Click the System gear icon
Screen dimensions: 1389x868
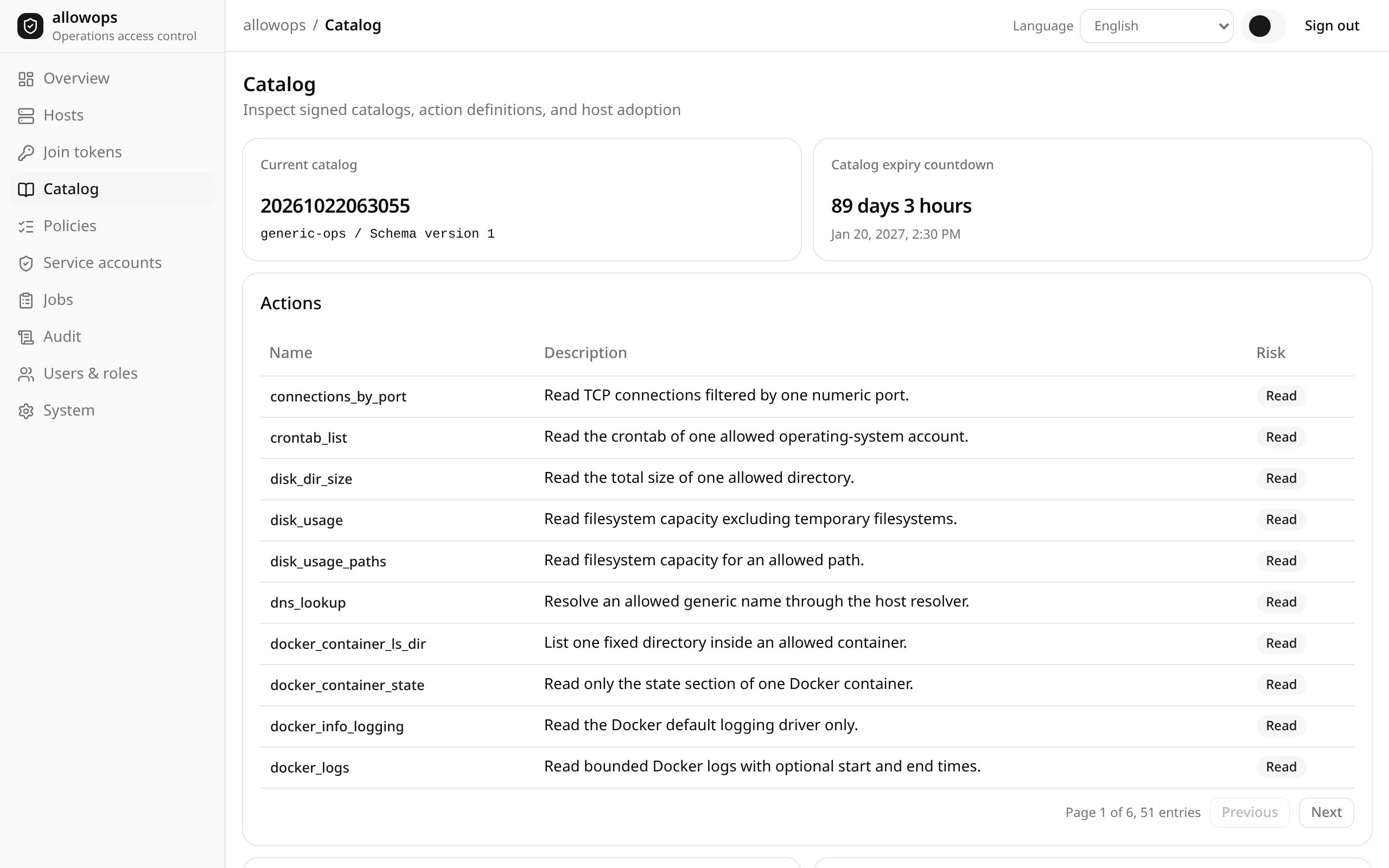click(26, 411)
